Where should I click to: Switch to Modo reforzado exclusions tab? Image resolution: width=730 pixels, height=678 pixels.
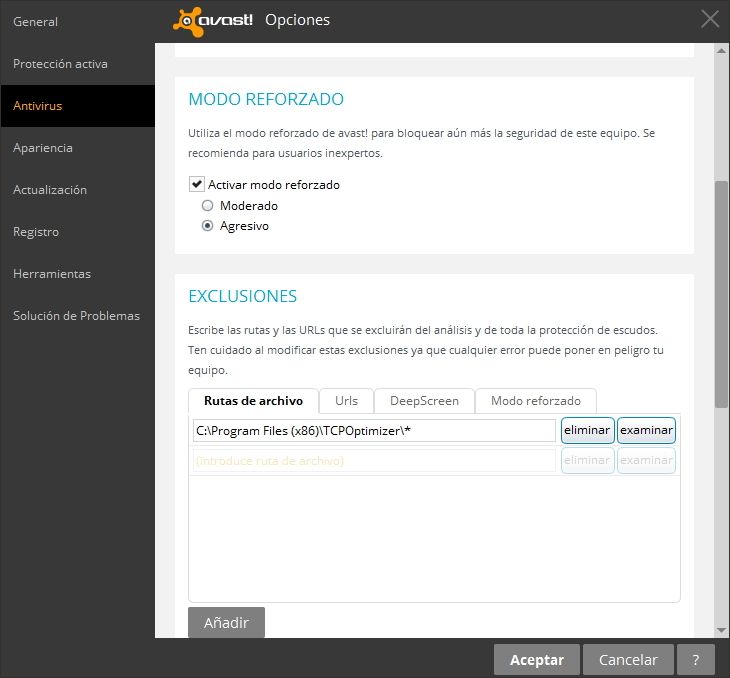(535, 400)
